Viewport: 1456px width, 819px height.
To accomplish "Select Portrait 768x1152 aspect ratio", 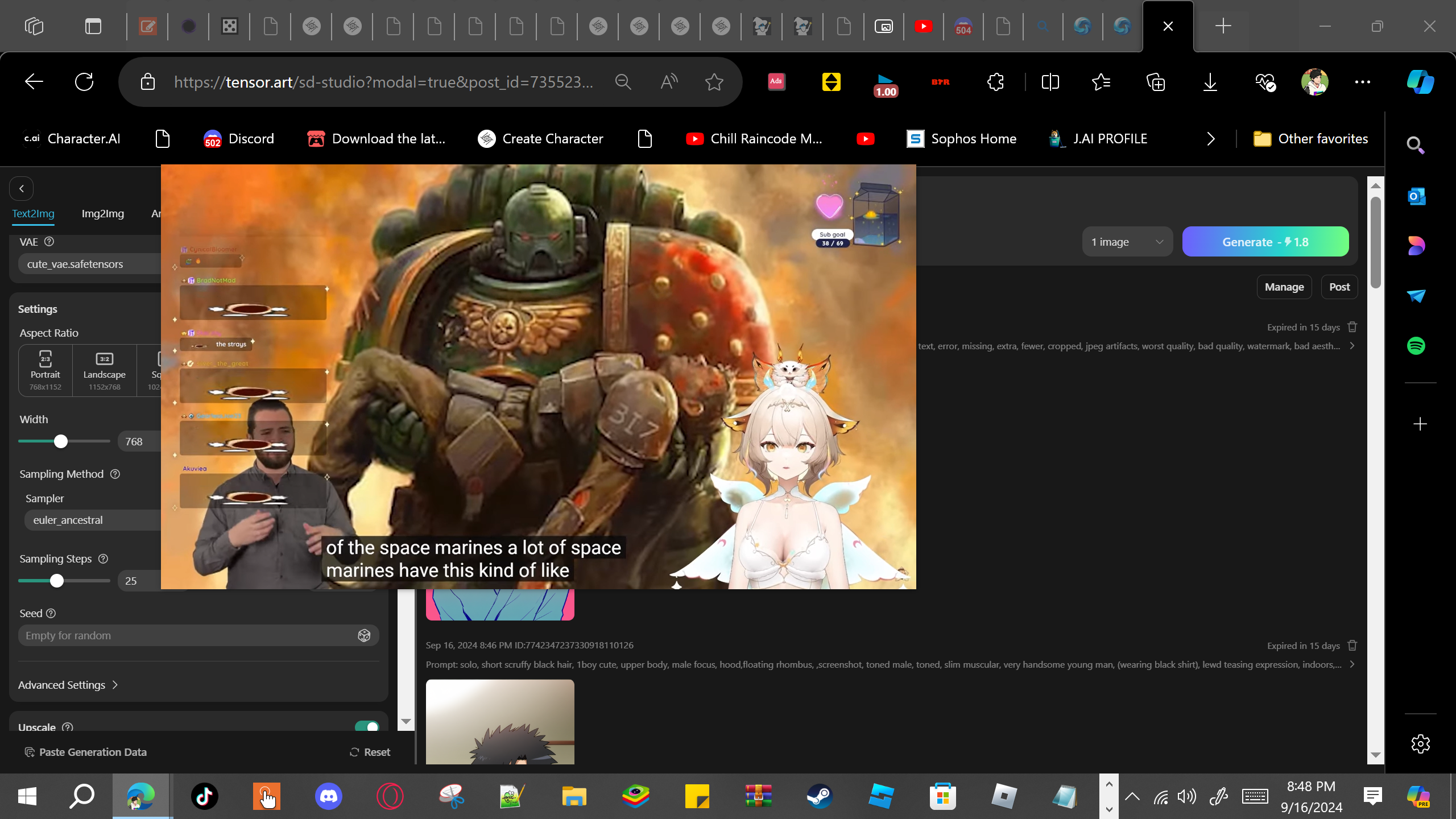I will click(x=45, y=370).
